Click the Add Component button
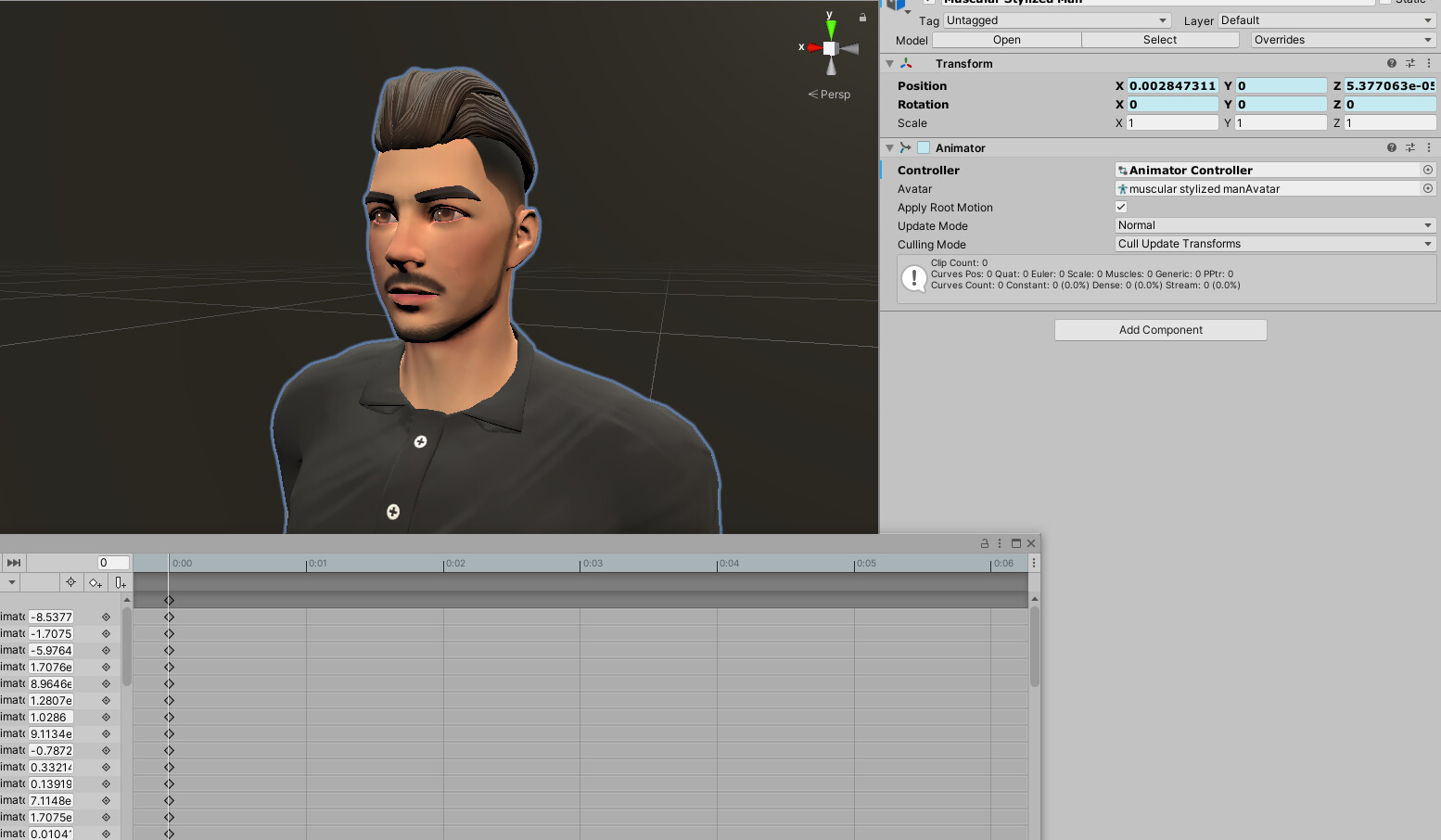 click(1160, 330)
